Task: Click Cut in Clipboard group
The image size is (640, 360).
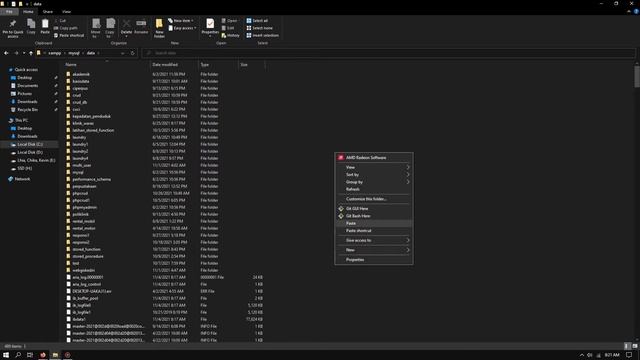Action: [x=60, y=20]
